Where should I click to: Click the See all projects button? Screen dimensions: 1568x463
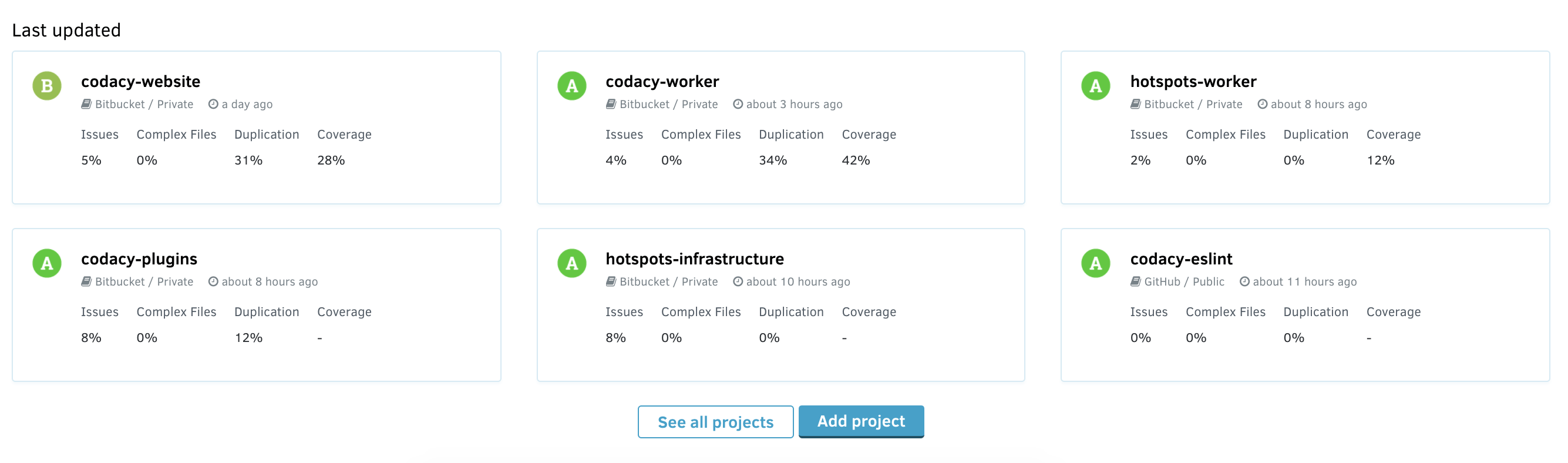[715, 421]
